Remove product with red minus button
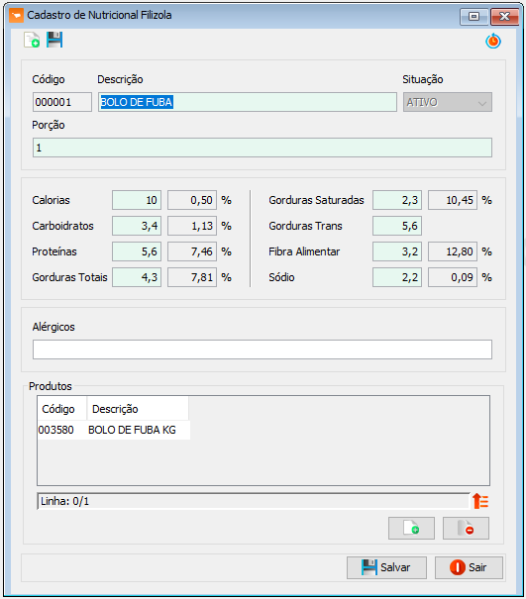Image resolution: width=526 pixels, height=599 pixels. coord(466,528)
